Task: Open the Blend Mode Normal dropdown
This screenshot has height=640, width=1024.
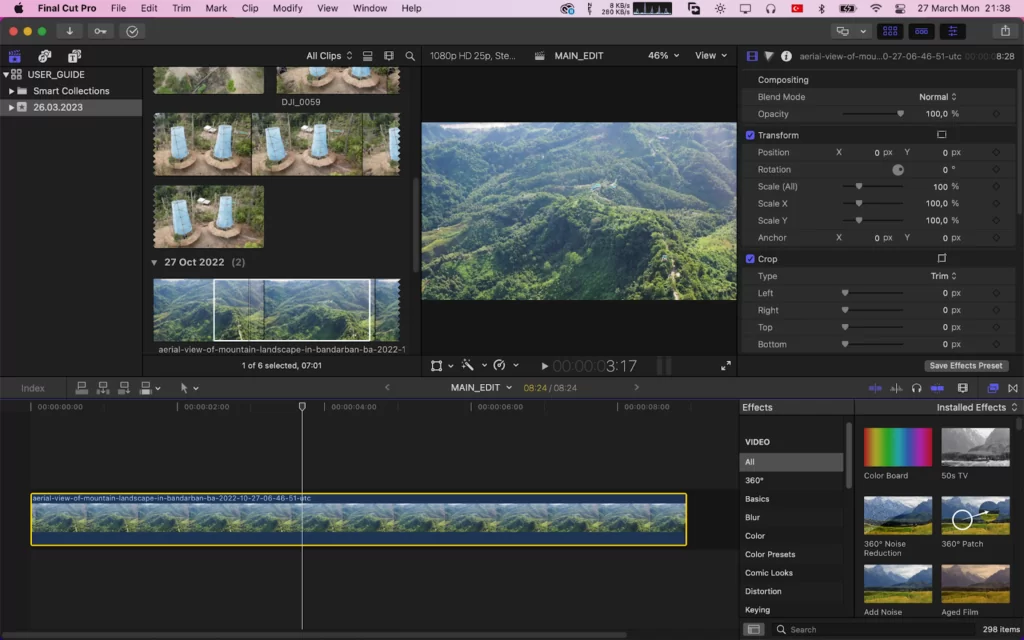Action: click(938, 97)
